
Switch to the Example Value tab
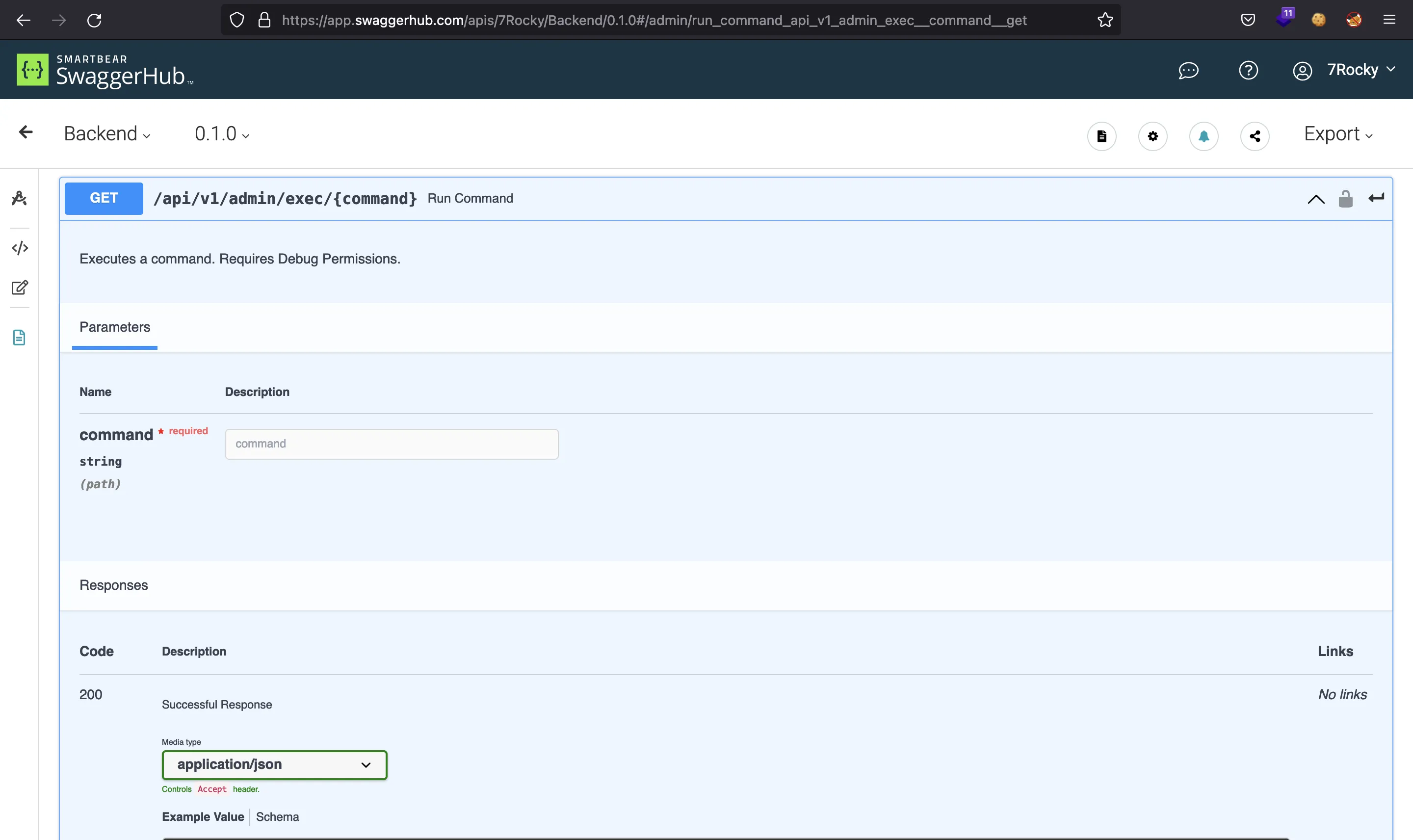pos(203,817)
